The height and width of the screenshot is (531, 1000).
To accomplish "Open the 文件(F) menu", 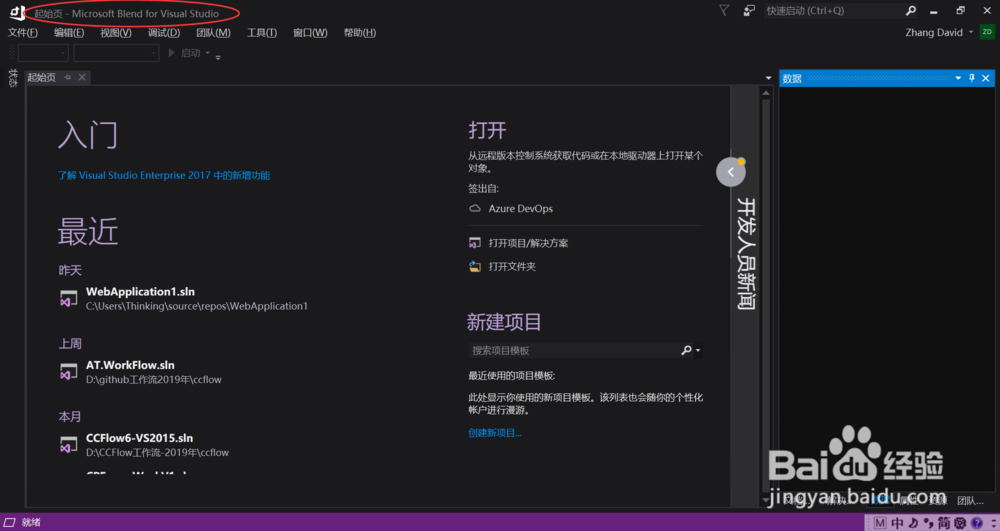I will point(22,33).
